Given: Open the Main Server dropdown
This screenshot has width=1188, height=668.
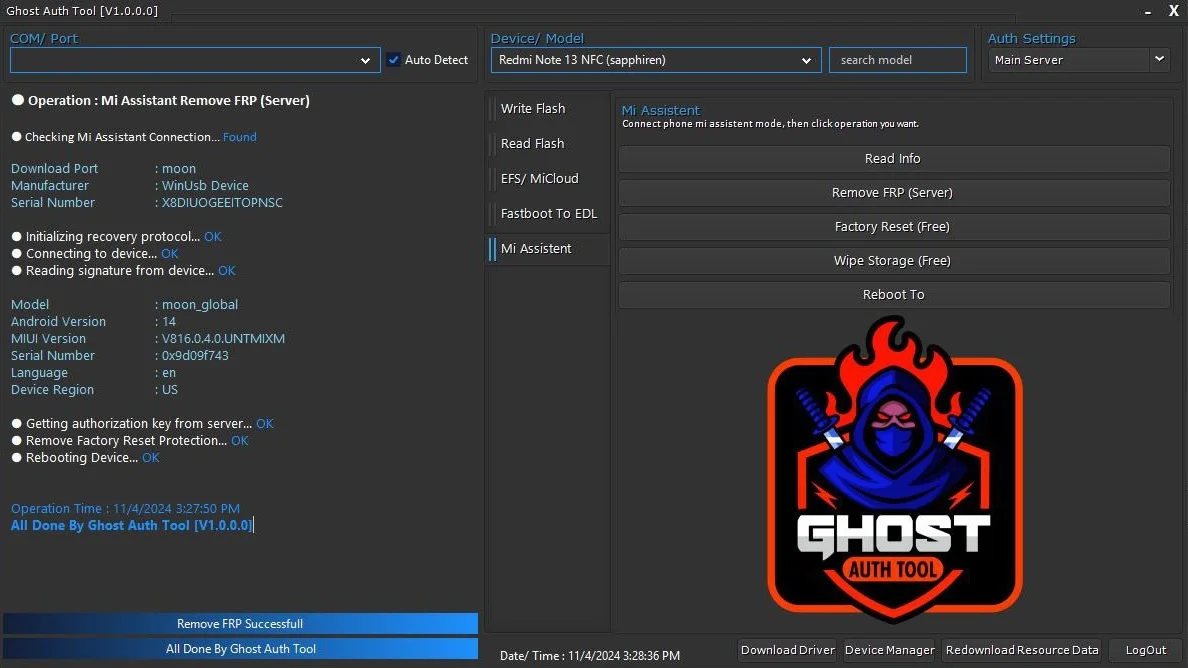Looking at the screenshot, I should 1078,60.
